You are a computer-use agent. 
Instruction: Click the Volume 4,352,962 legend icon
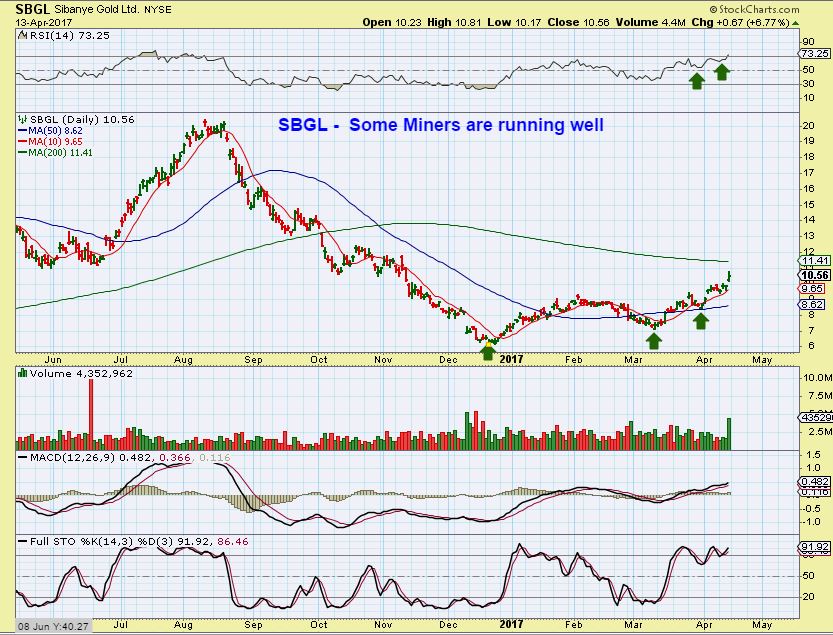pyautogui.click(x=22, y=373)
